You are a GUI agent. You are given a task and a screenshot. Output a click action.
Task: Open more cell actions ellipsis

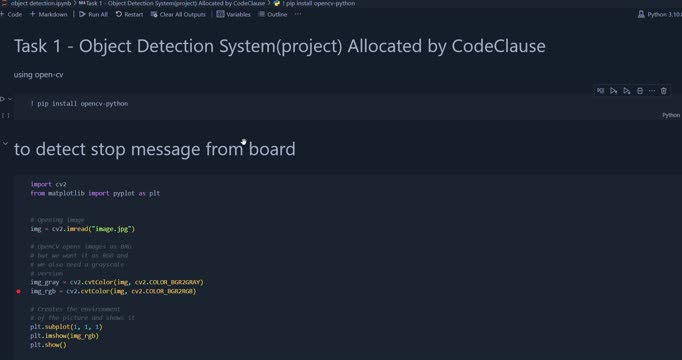click(x=652, y=91)
